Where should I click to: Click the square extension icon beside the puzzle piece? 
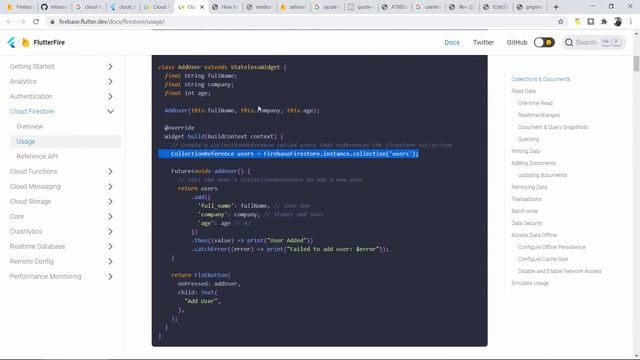(591, 22)
